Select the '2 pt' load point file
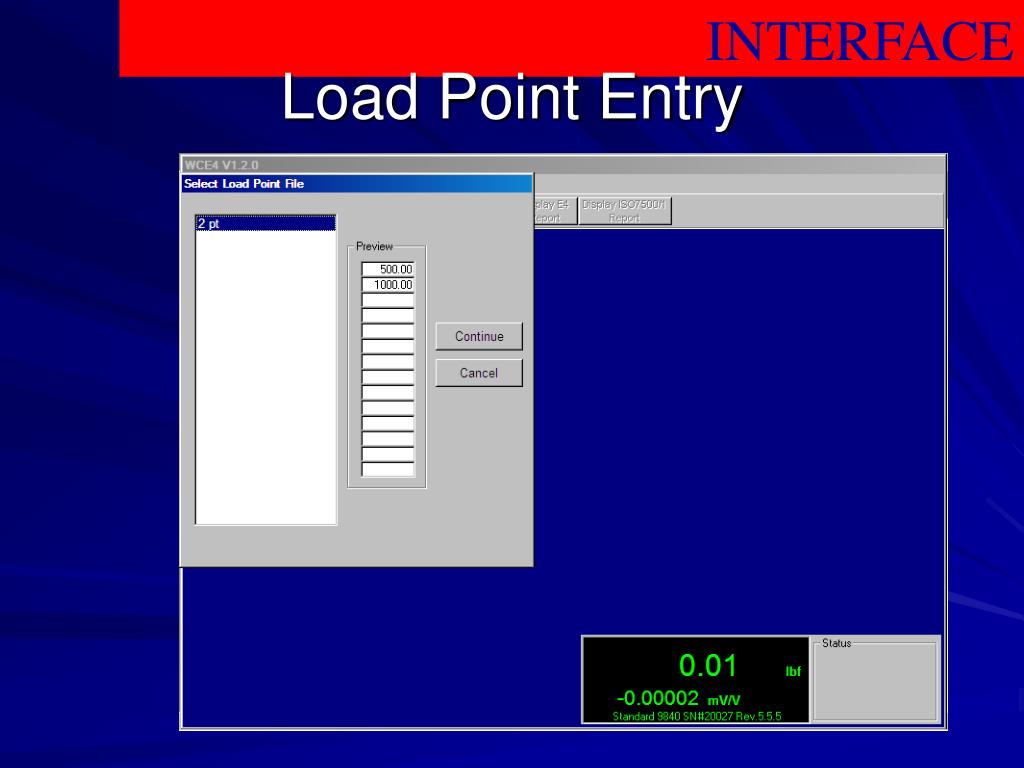1024x768 pixels. click(x=266, y=223)
